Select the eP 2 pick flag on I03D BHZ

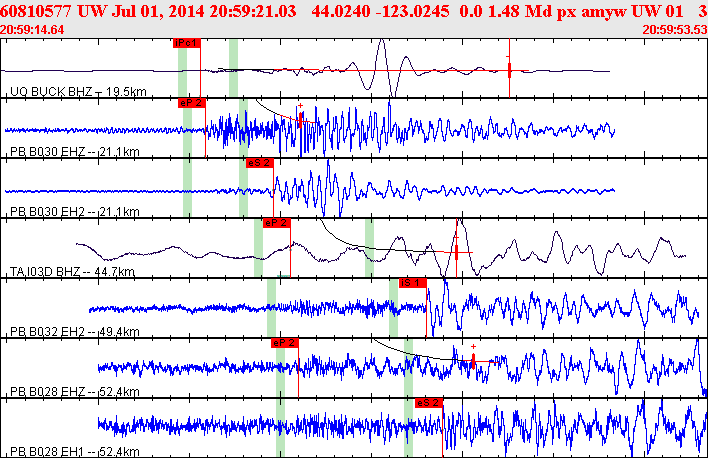point(277,223)
